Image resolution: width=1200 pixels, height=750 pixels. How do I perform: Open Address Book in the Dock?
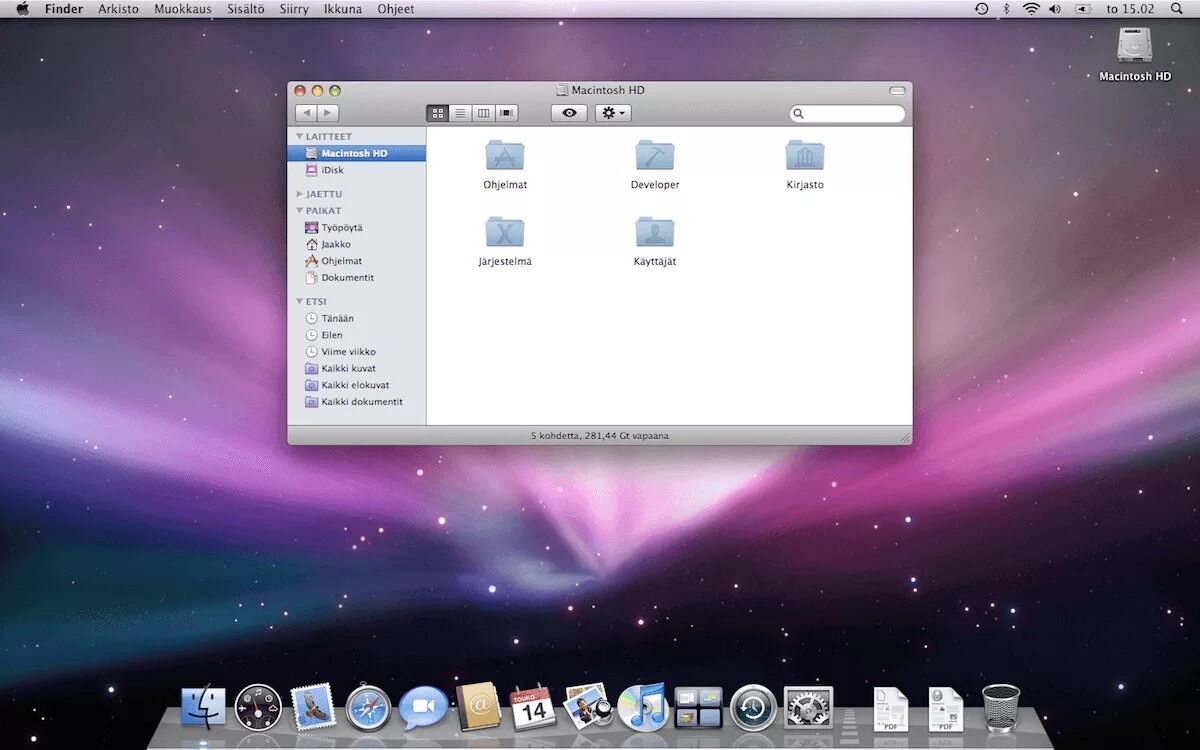(x=478, y=707)
